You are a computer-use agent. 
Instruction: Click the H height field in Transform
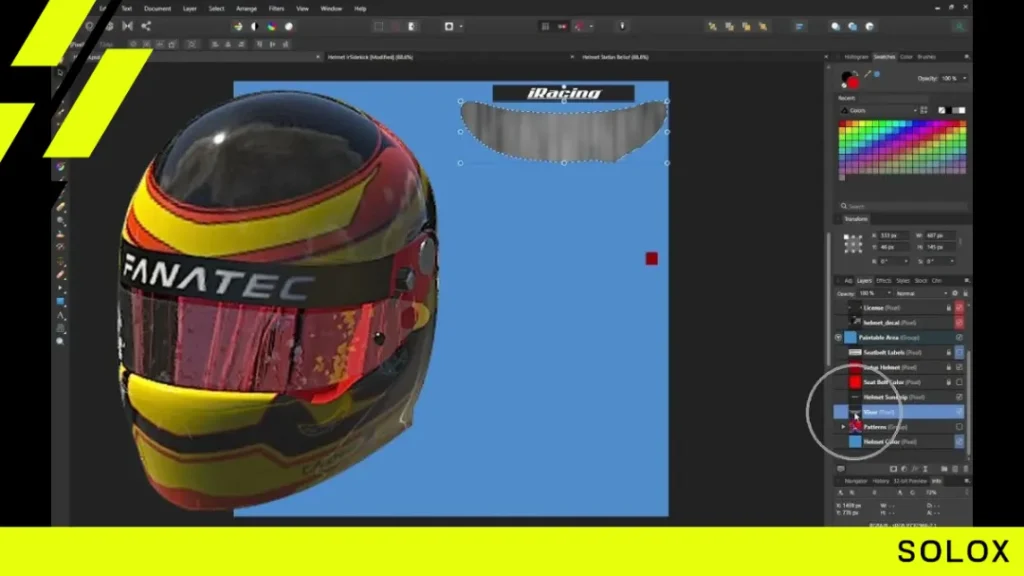pos(939,247)
